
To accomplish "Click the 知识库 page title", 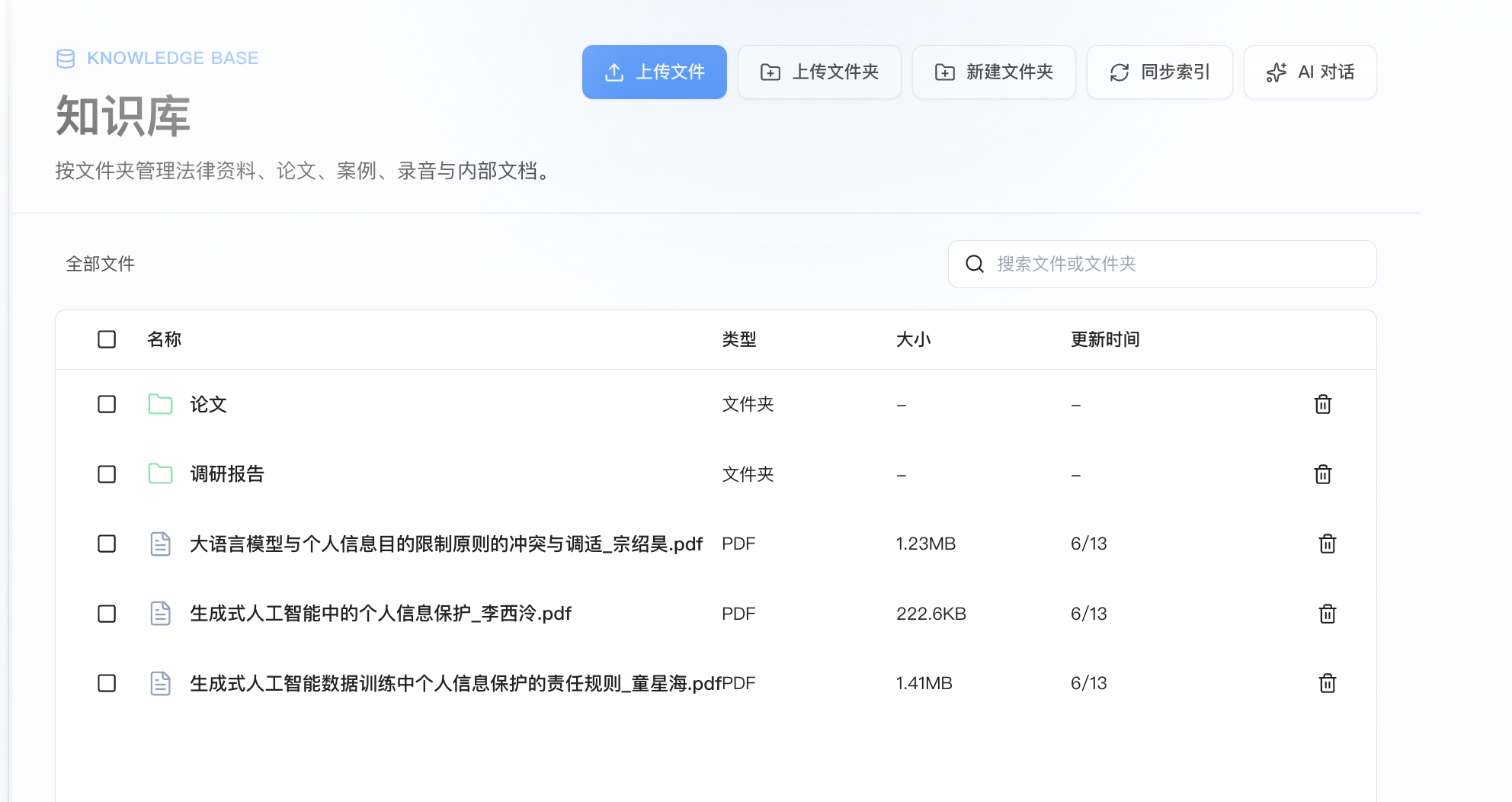I will click(123, 117).
